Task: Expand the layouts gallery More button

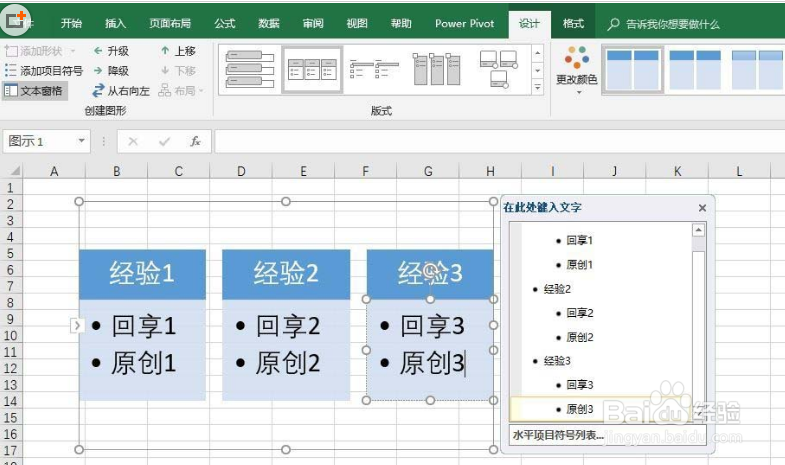Action: coord(538,87)
